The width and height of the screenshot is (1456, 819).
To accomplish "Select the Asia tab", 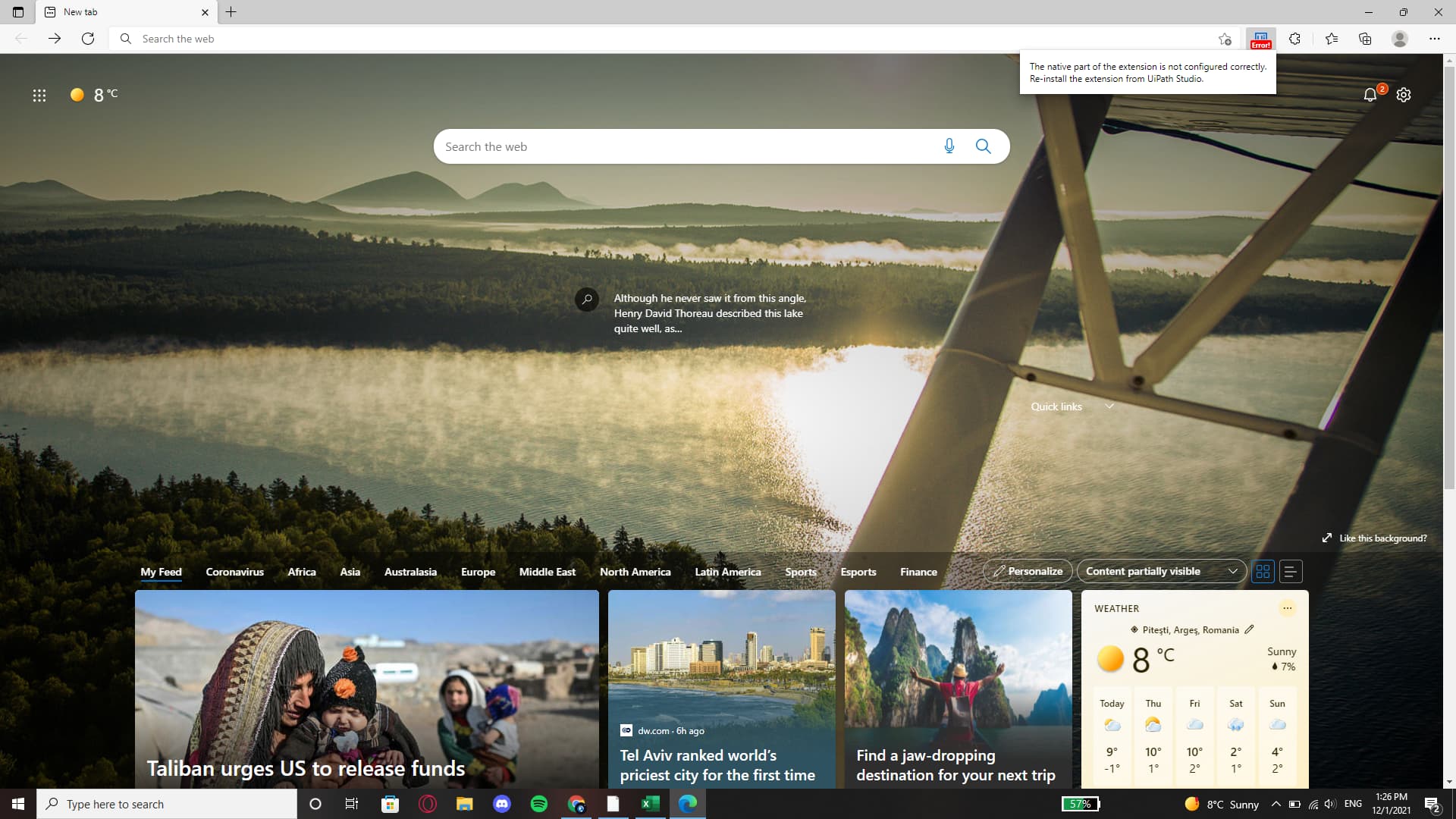I will point(350,572).
